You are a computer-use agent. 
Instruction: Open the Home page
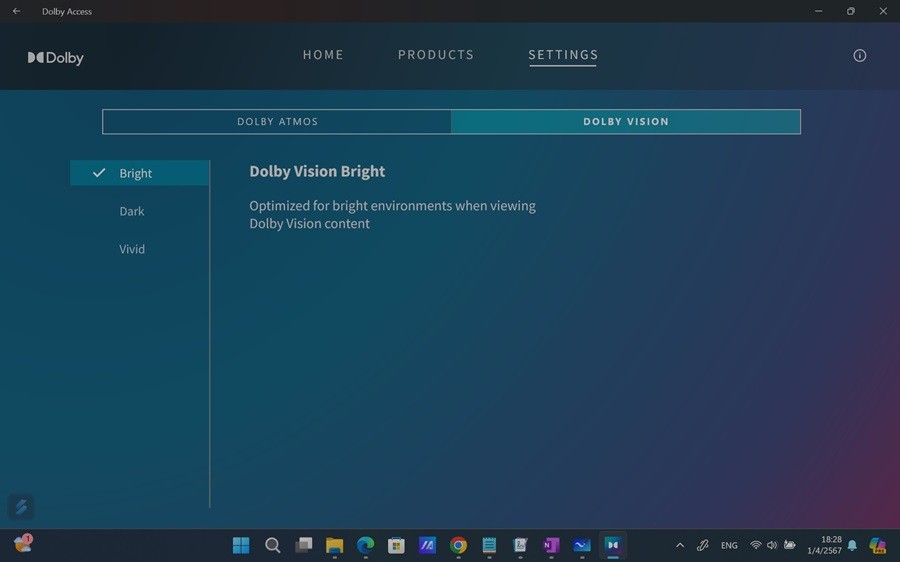click(x=323, y=55)
